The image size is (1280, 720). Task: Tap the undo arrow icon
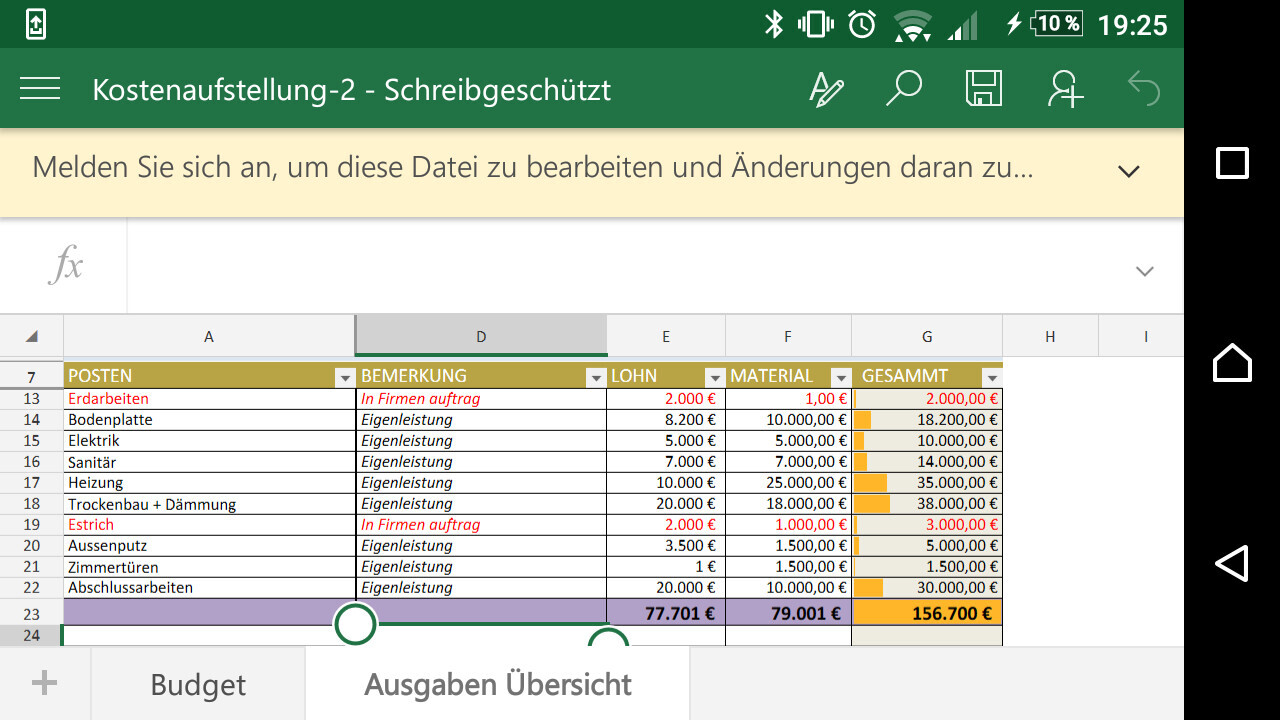pyautogui.click(x=1144, y=89)
